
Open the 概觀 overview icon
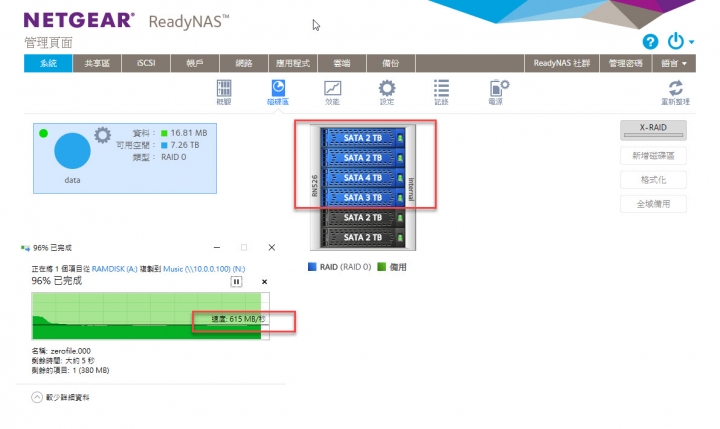pos(224,92)
